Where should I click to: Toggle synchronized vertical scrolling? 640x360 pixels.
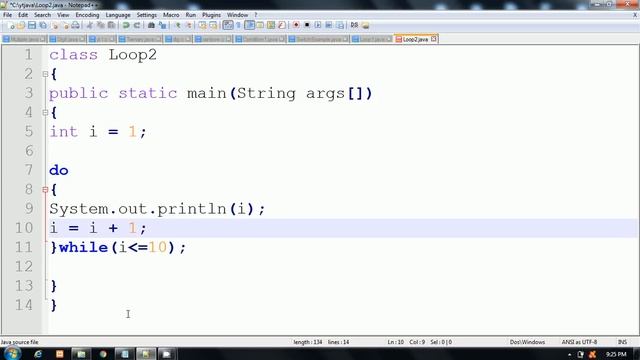(202, 25)
